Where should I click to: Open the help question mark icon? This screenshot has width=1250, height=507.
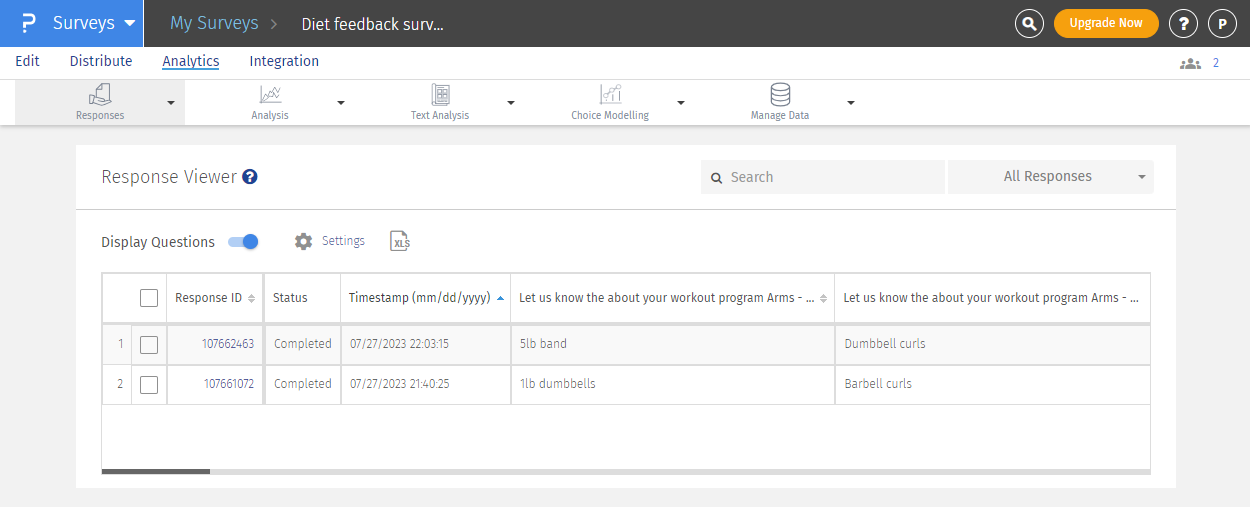1184,23
